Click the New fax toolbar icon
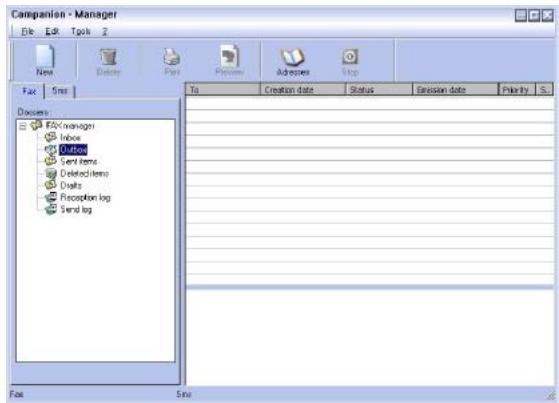This screenshot has height=403, width=559. click(45, 56)
